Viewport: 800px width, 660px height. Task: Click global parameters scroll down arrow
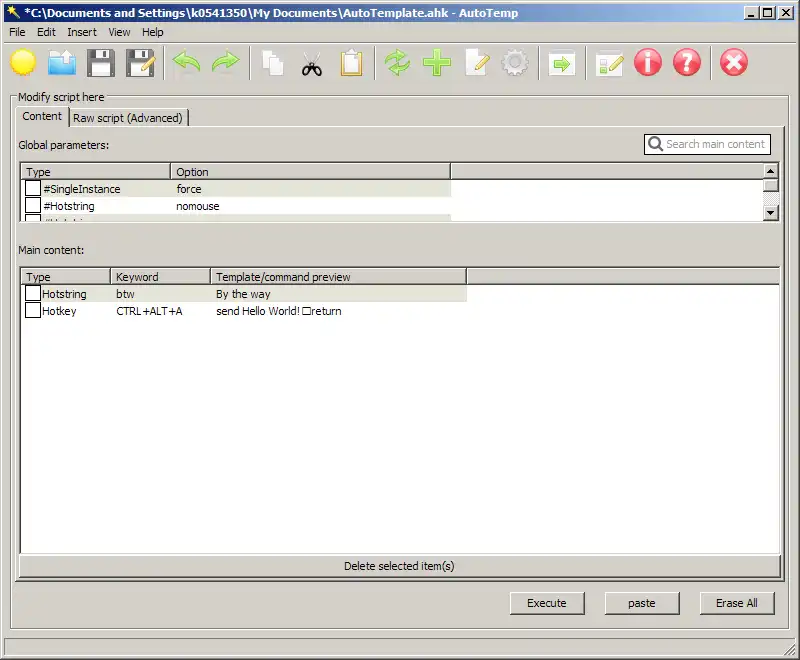770,213
